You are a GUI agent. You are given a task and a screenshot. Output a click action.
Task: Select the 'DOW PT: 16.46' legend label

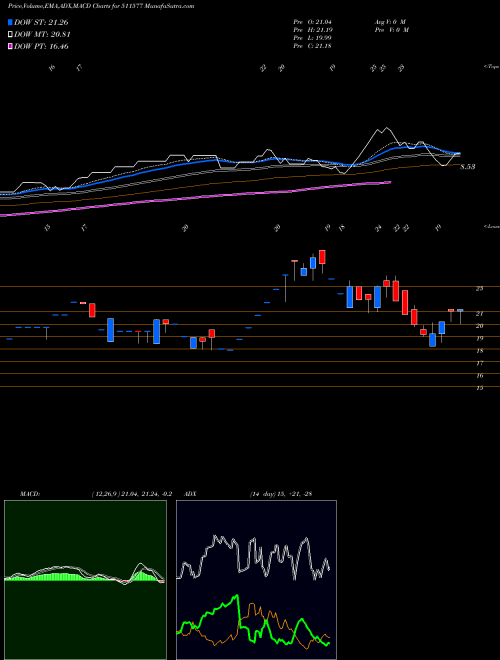[41, 47]
